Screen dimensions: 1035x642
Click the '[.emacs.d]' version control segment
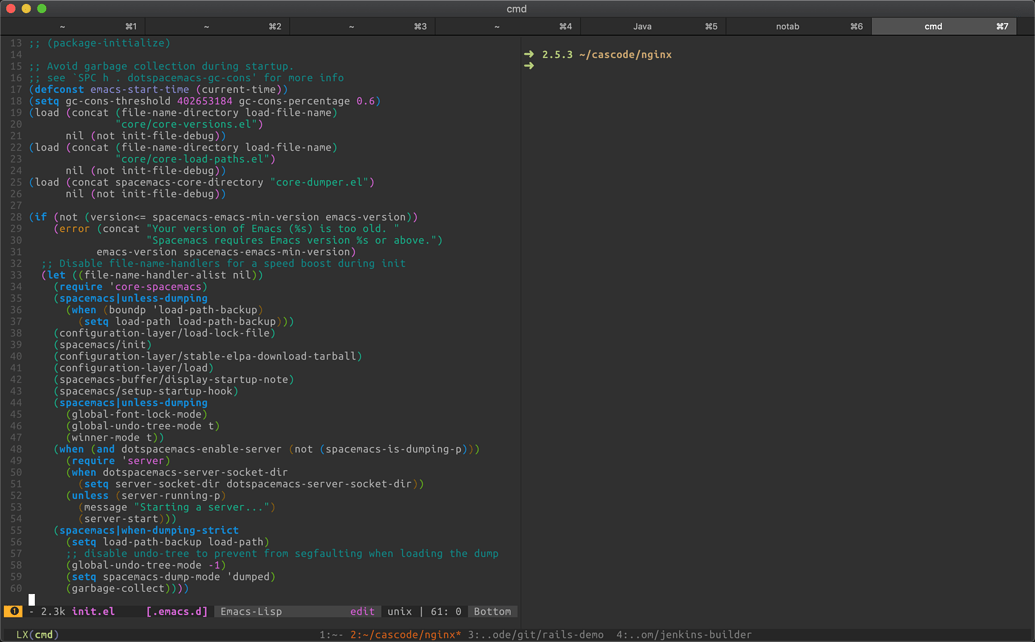click(176, 611)
